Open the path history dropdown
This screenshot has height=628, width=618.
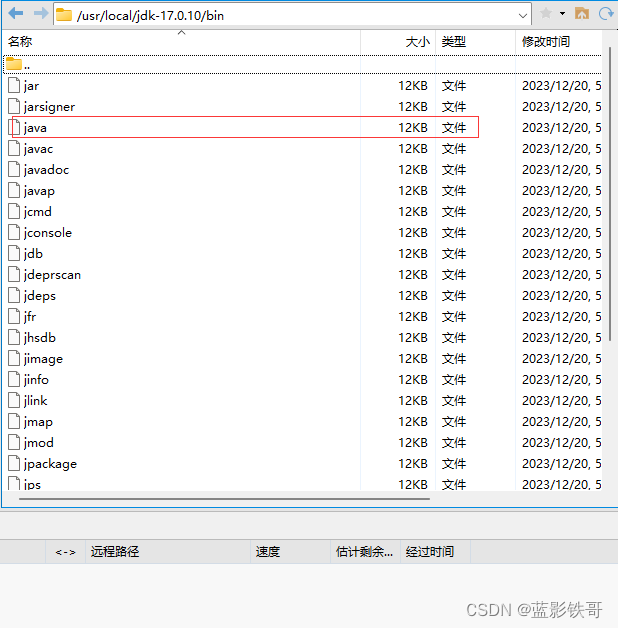(x=522, y=16)
